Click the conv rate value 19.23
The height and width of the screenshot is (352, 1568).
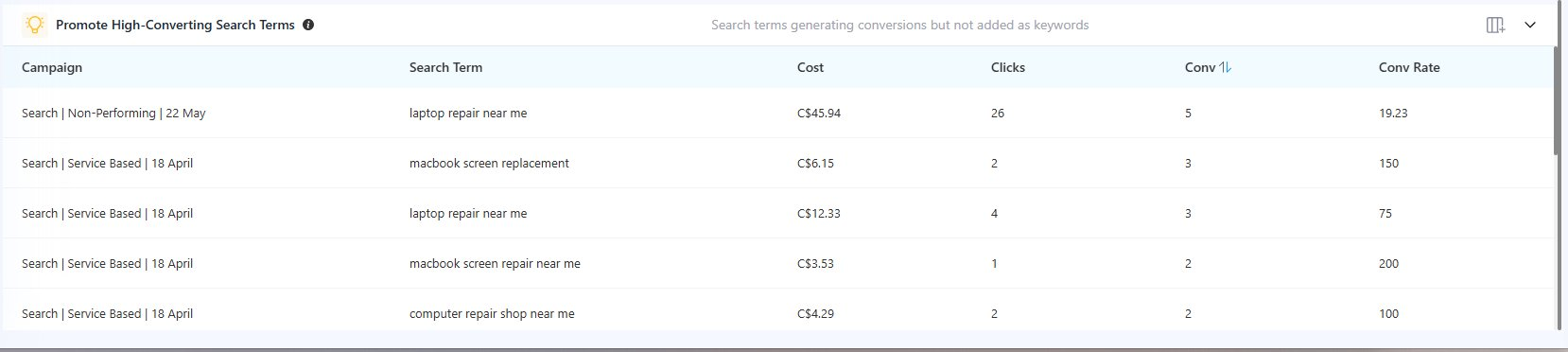1393,113
